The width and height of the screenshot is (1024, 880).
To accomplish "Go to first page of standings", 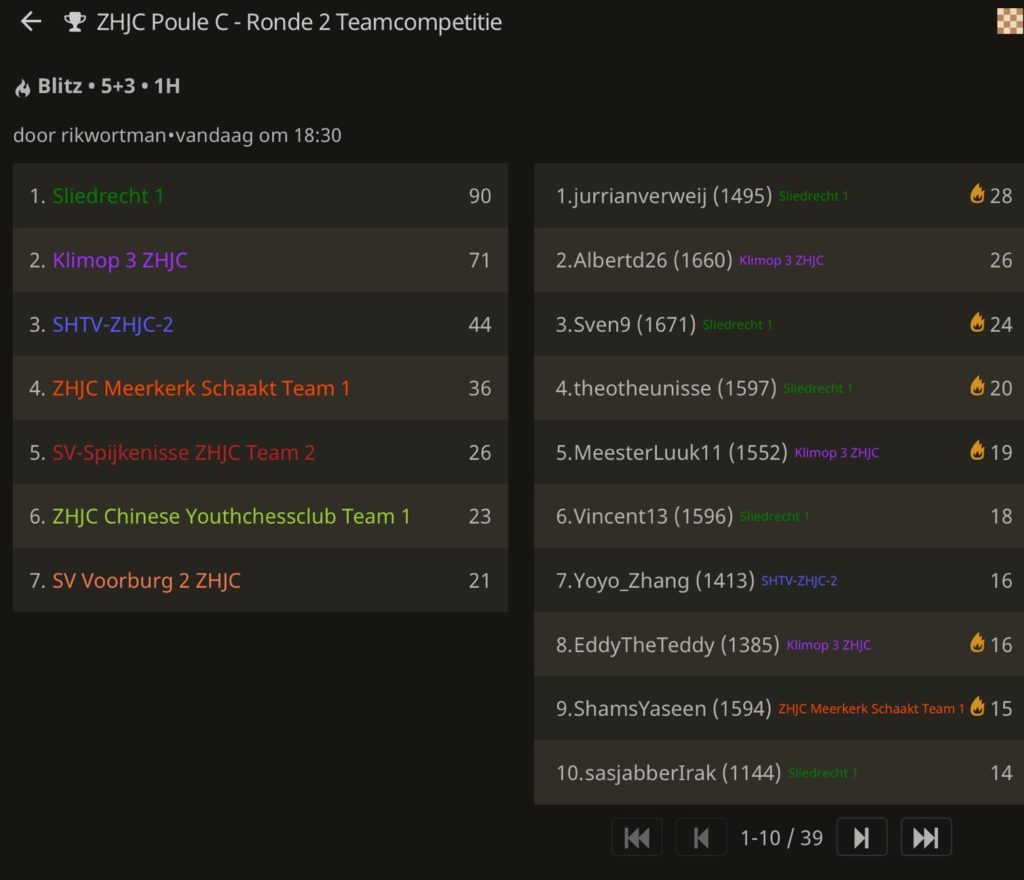I will pos(637,837).
